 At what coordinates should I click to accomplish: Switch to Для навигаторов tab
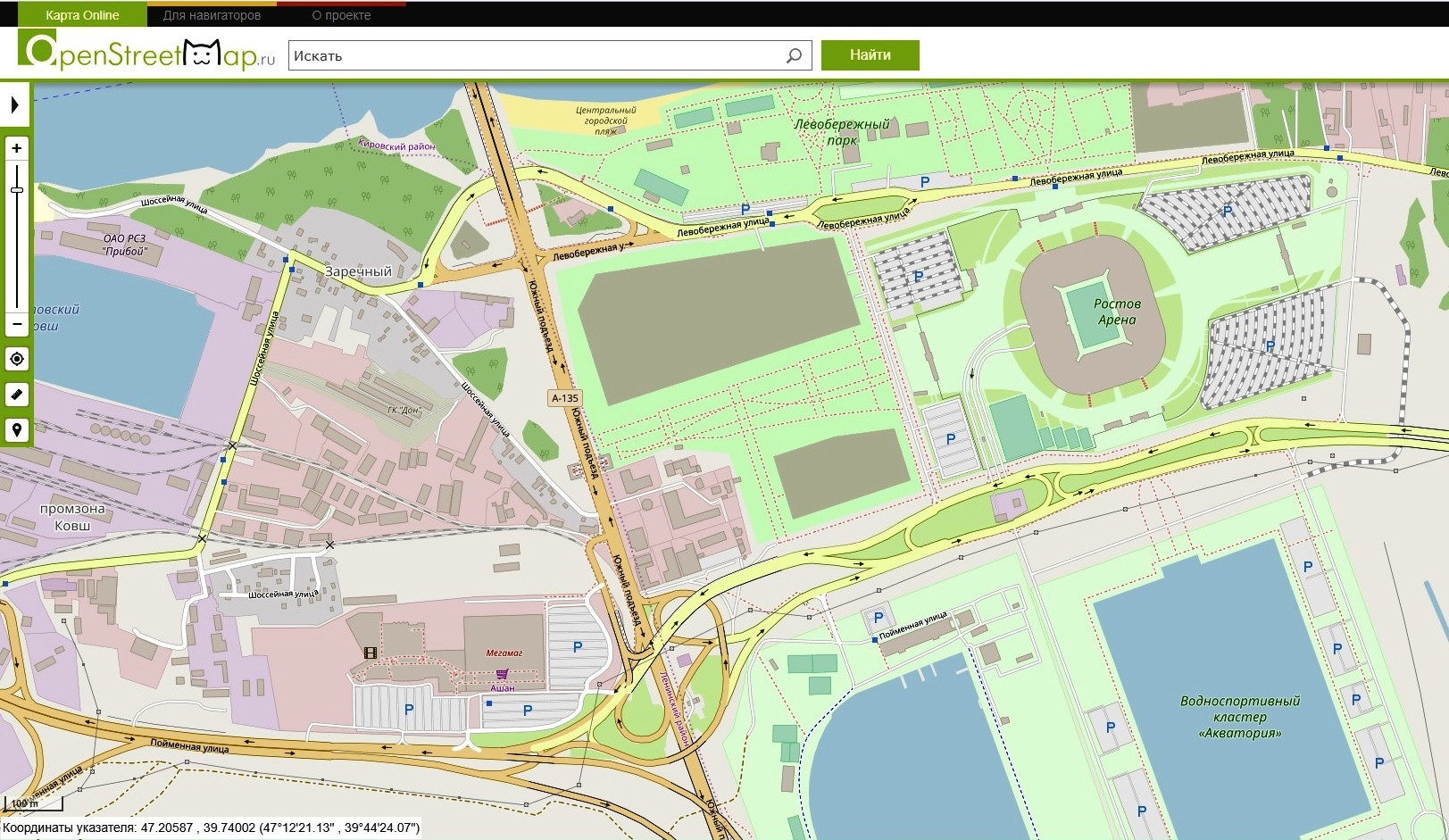[212, 15]
